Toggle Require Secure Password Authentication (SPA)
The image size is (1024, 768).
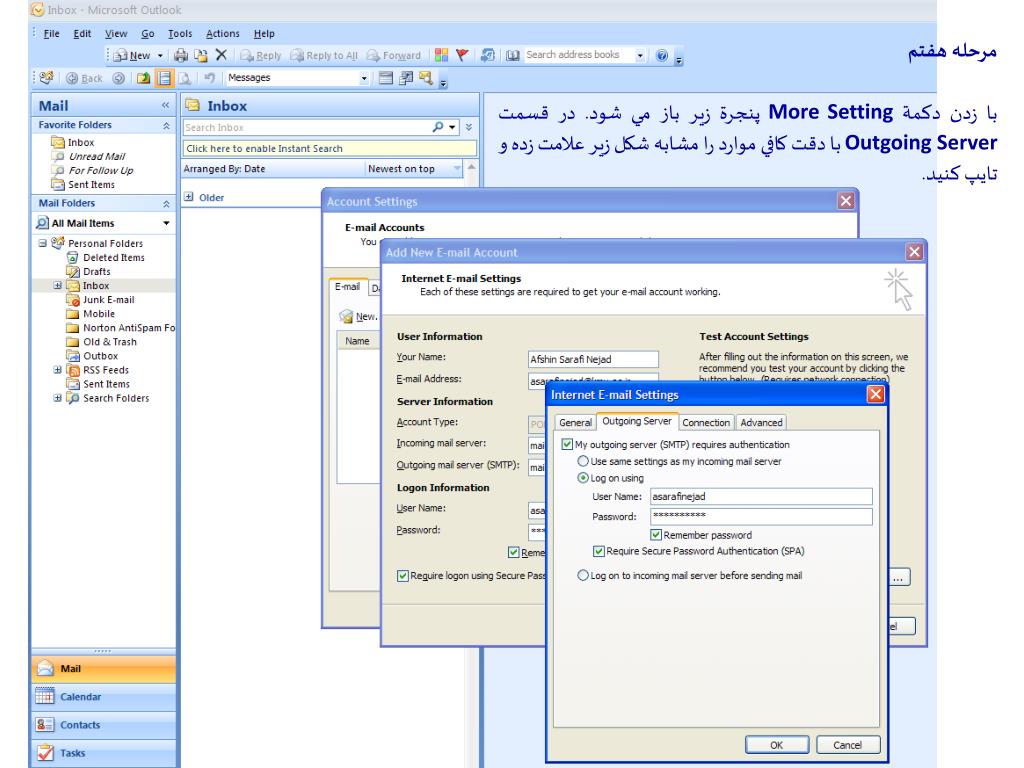[598, 551]
